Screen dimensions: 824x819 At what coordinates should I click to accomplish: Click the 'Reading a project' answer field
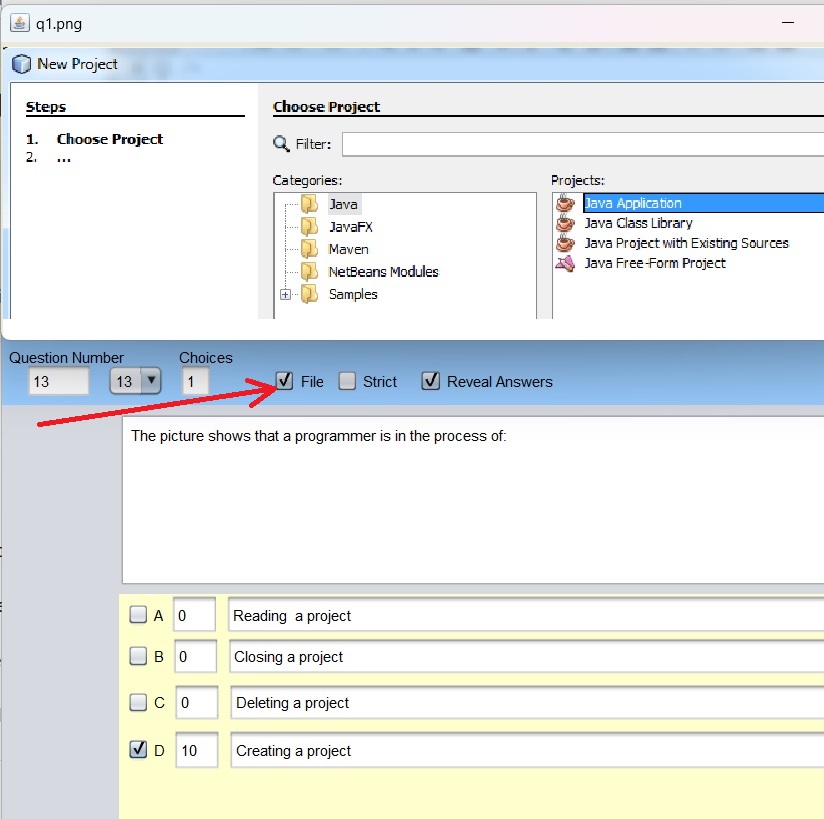point(526,615)
